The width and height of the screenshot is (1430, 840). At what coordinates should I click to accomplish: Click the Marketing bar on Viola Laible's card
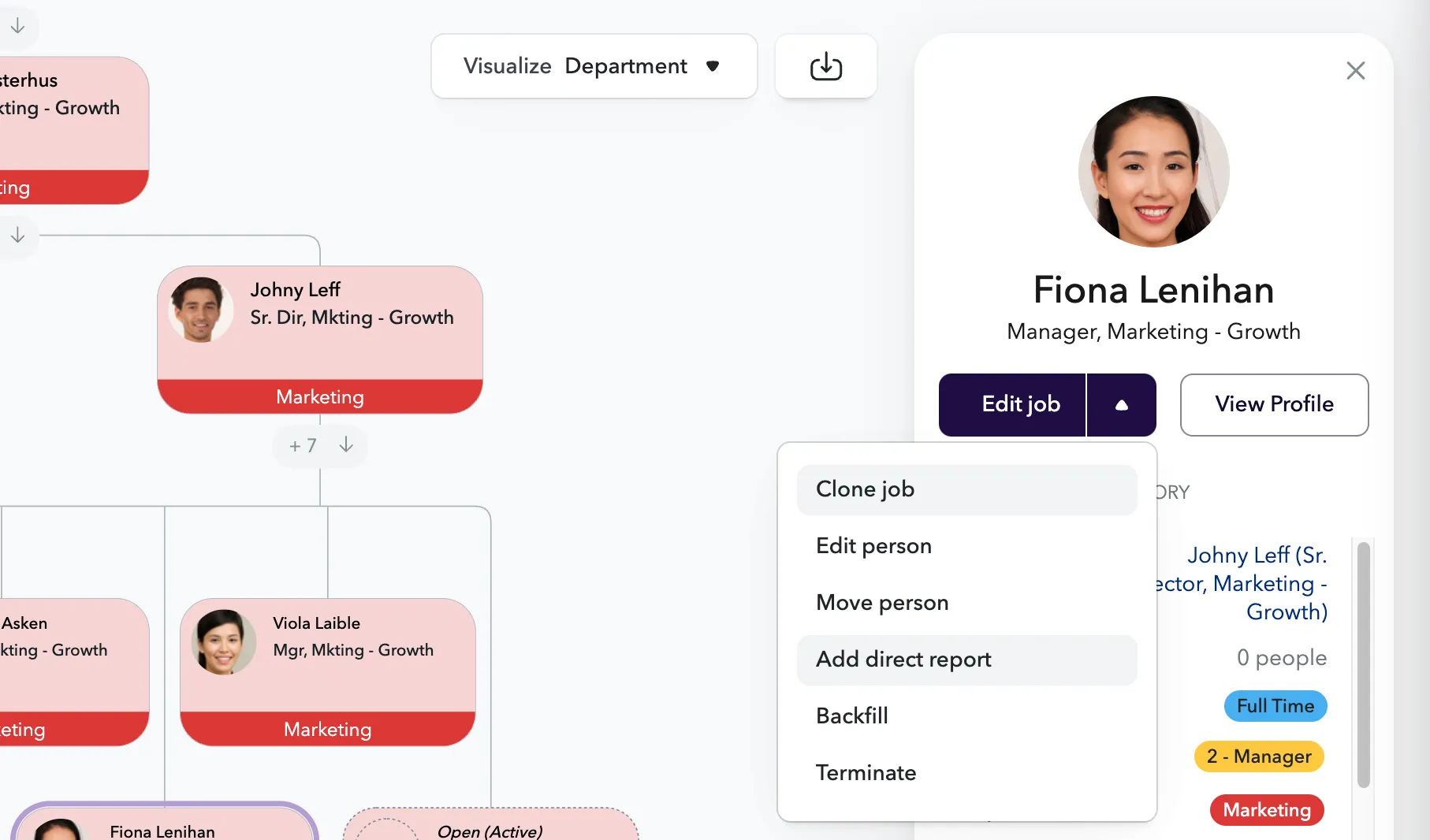click(x=328, y=730)
